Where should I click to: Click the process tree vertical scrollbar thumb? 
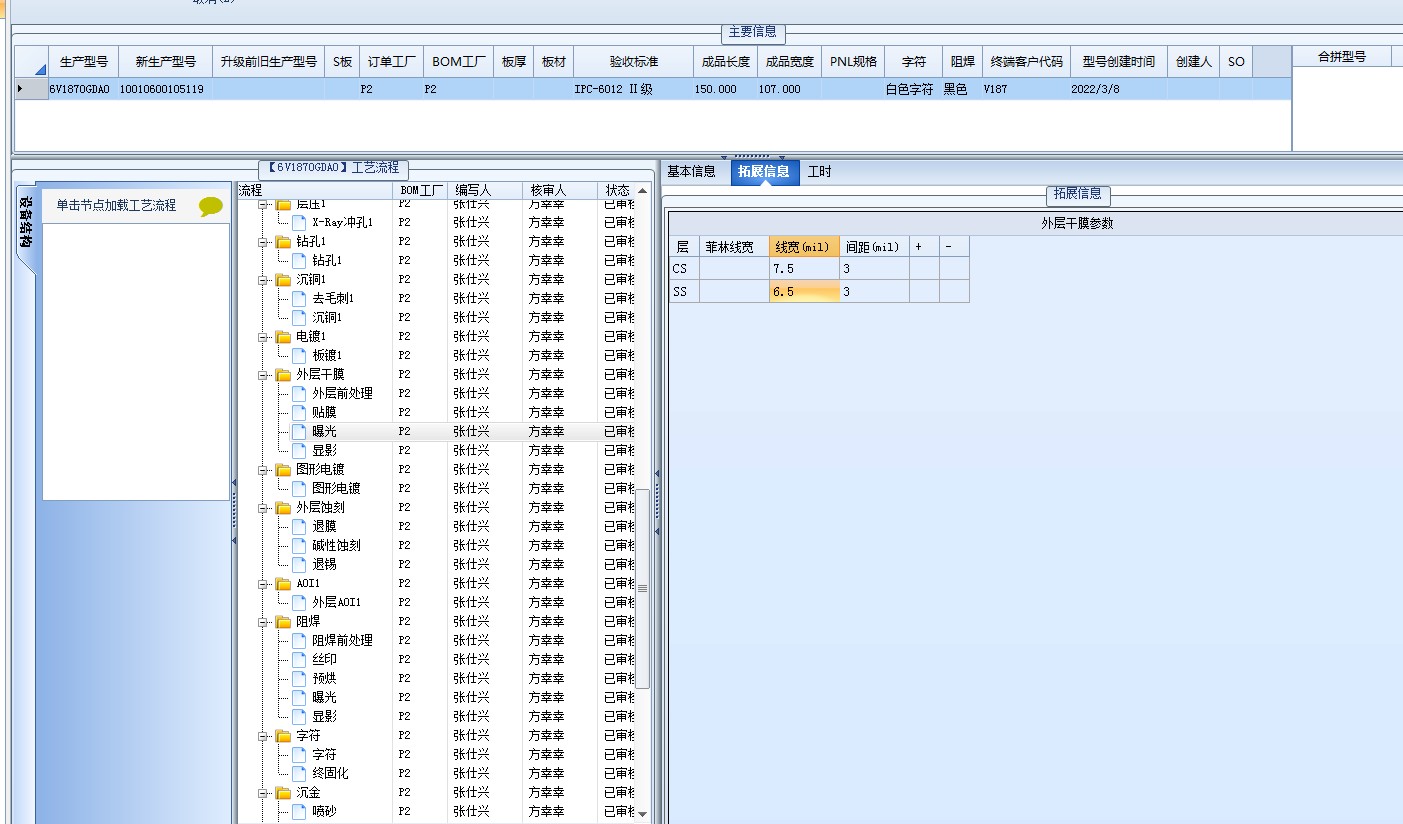[x=642, y=588]
